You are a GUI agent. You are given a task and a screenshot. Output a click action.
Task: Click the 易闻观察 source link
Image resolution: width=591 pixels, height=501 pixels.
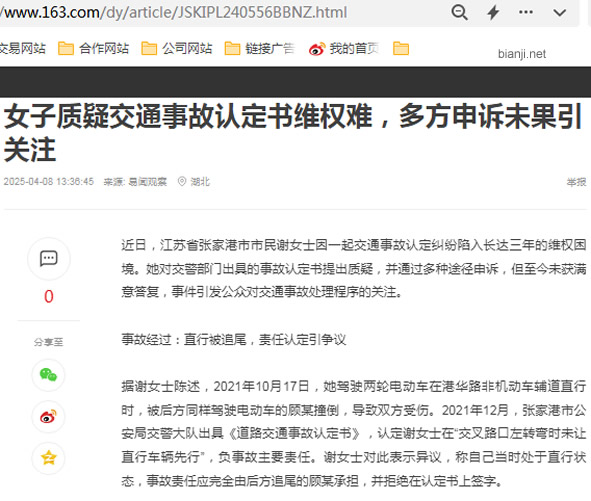coord(147,182)
